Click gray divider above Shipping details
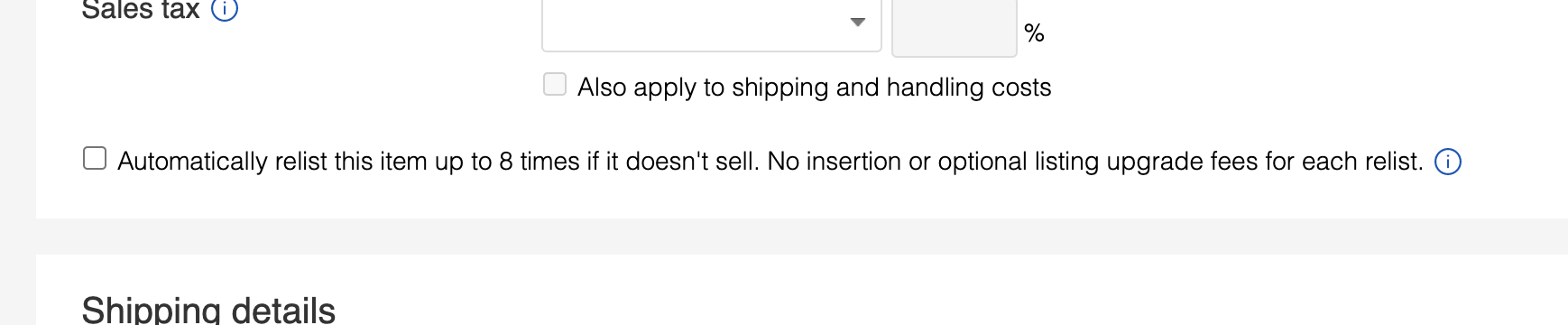 tap(802, 237)
